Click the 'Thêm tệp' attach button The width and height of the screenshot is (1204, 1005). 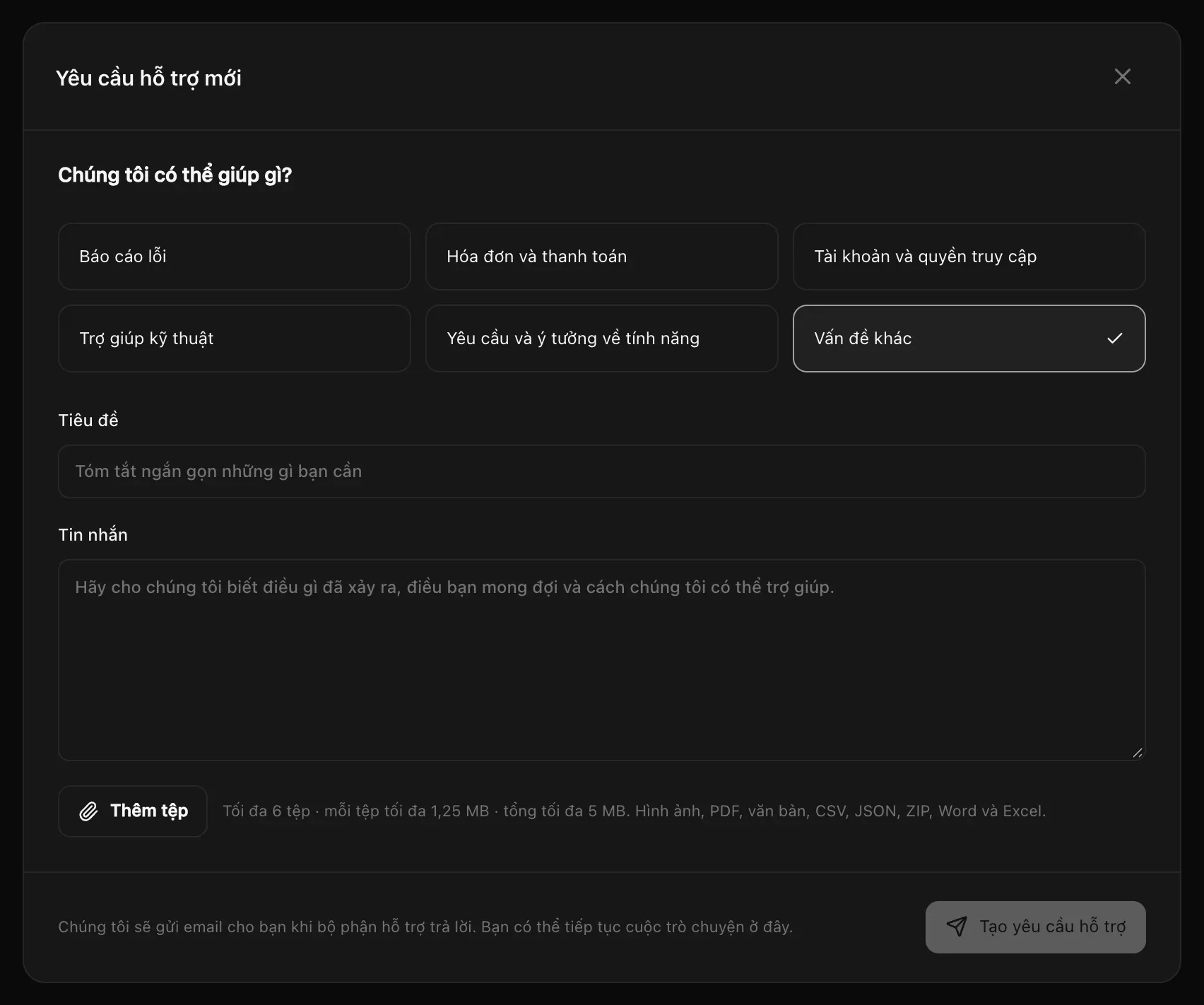(x=133, y=811)
